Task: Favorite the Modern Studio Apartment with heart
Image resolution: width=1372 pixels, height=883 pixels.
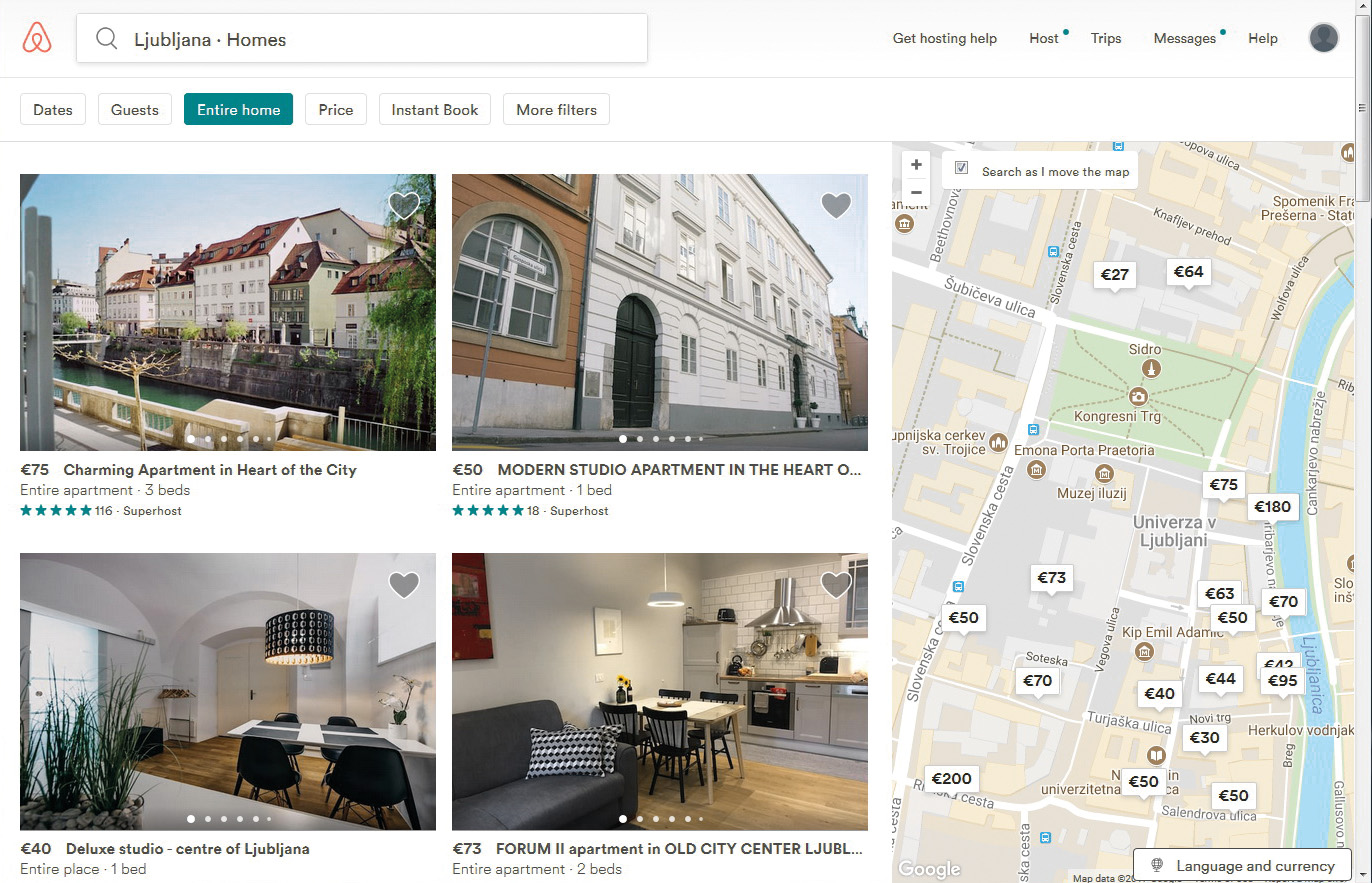Action: coord(836,206)
